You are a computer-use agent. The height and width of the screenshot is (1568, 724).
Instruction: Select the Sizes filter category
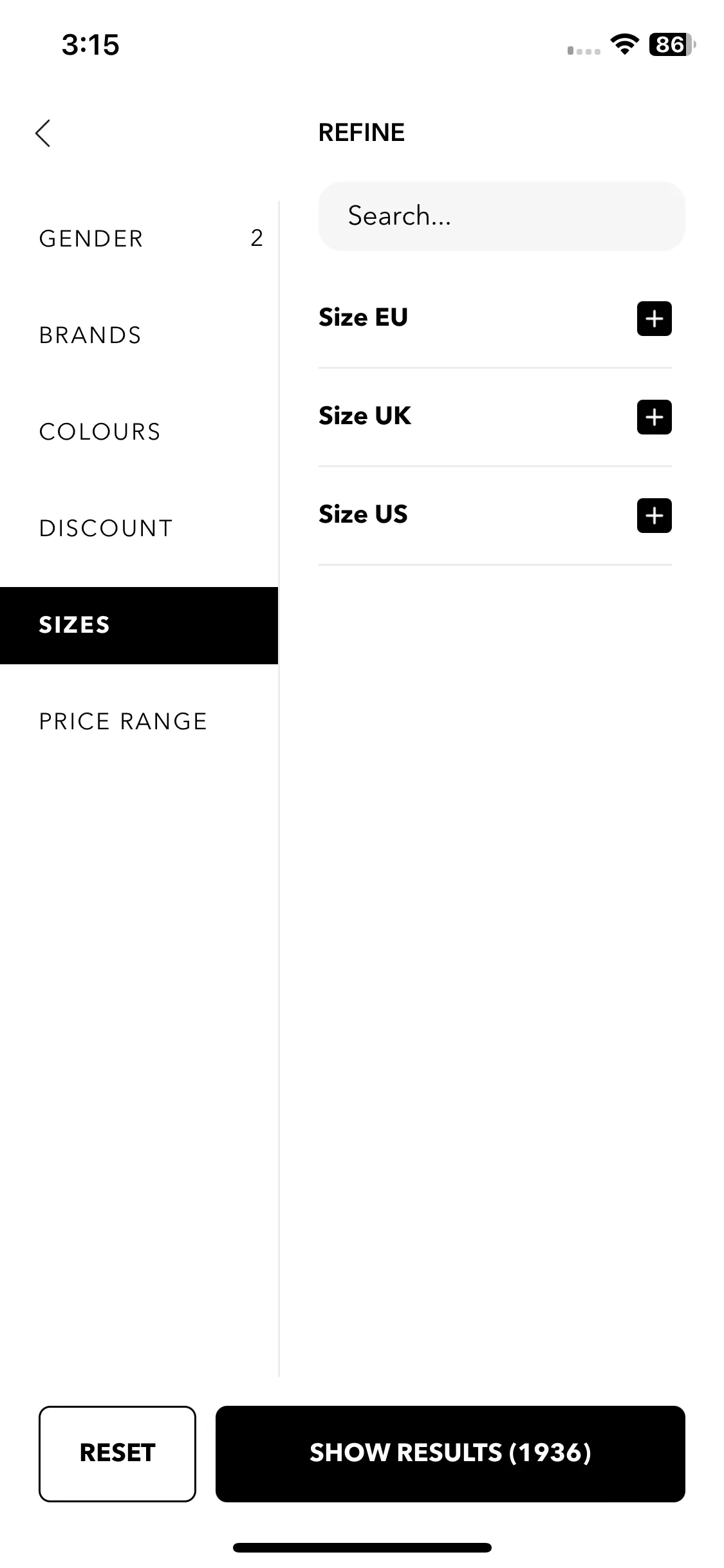[139, 626]
